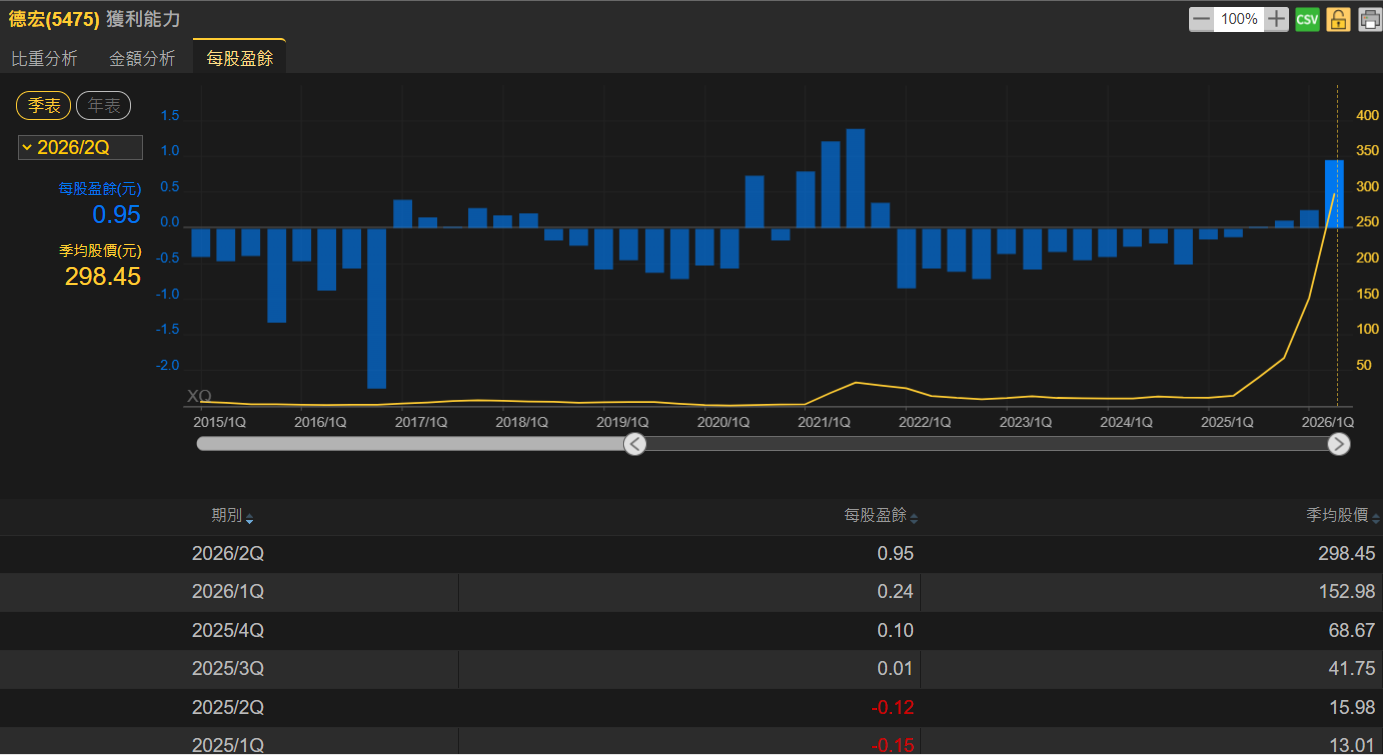Click the 0.01 EPS cell
This screenshot has height=755, width=1383.
point(895,669)
